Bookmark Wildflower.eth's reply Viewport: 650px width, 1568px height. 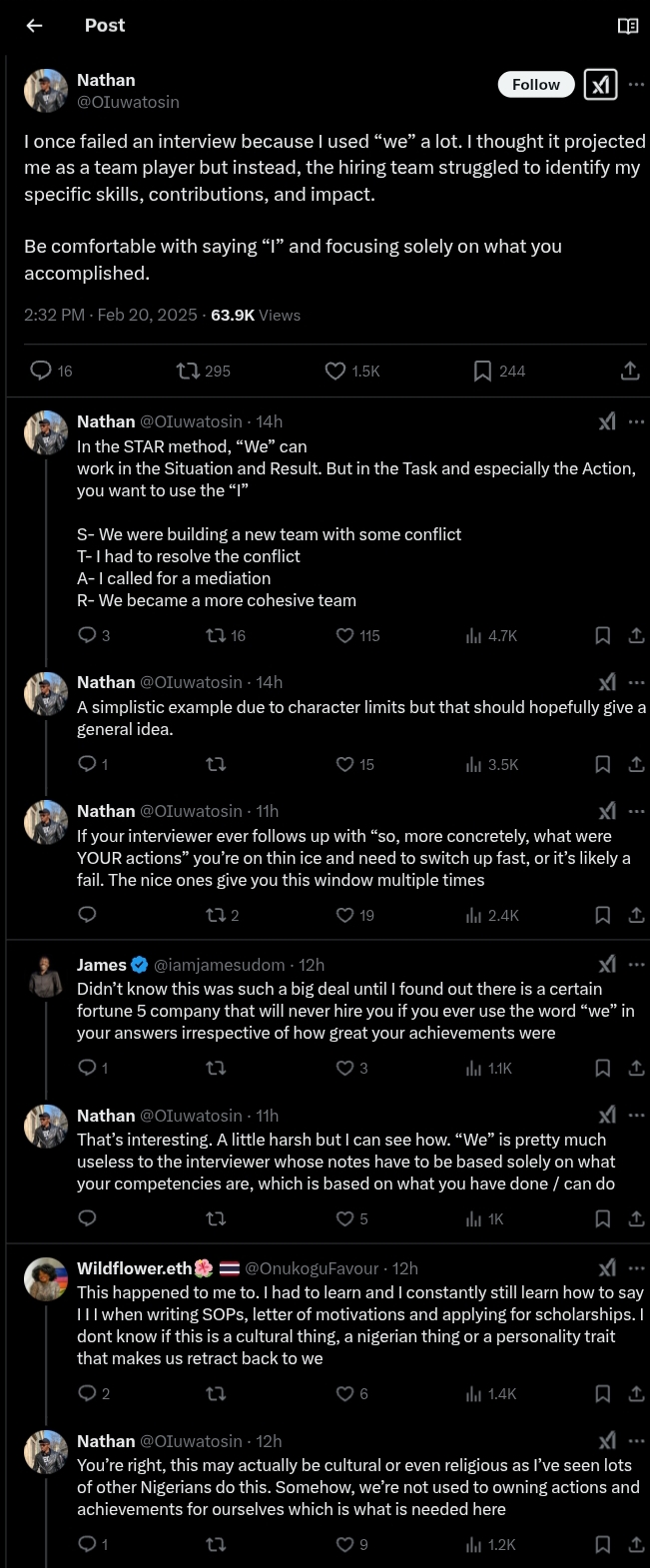(602, 1393)
